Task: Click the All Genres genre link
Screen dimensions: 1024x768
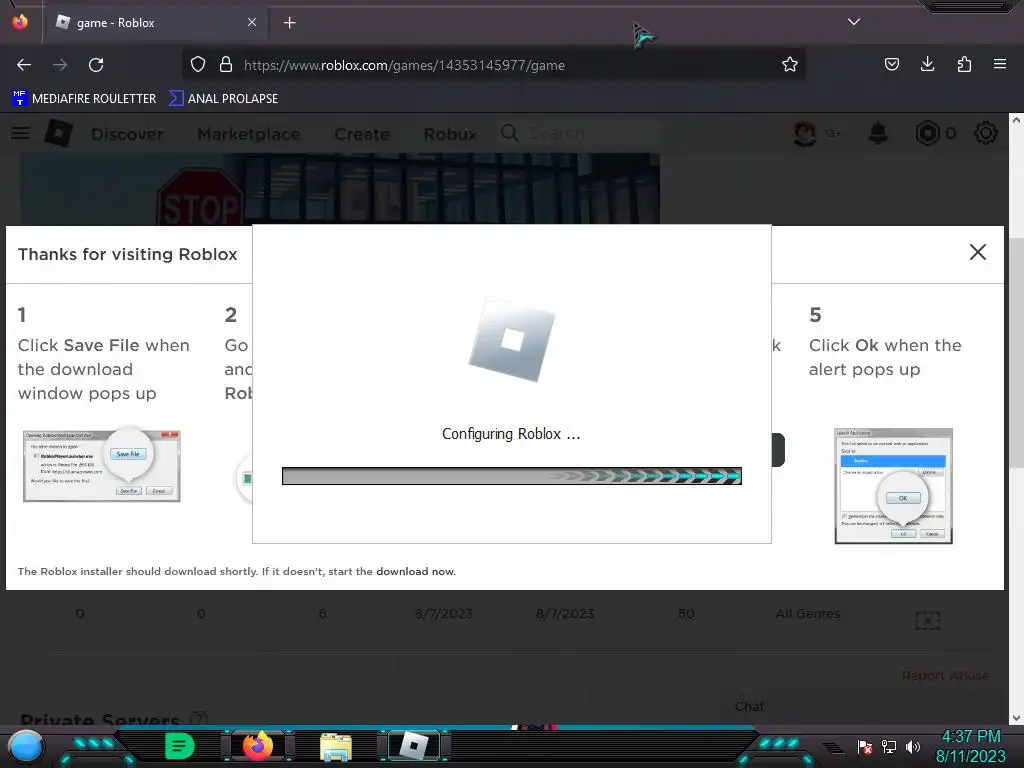Action: 808,614
